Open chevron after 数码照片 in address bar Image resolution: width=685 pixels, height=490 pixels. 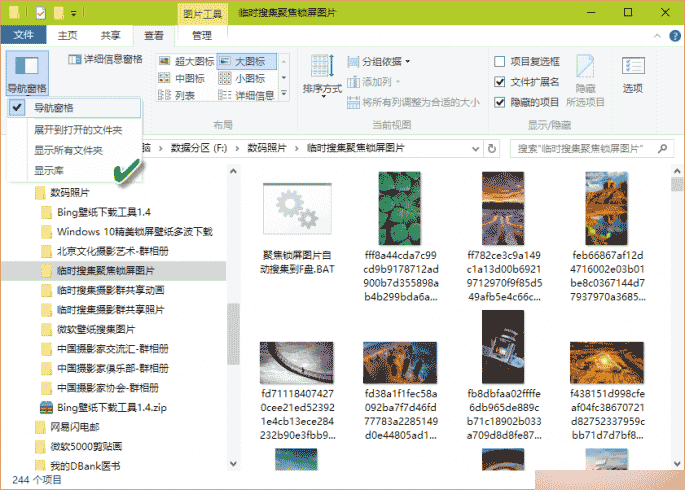297,148
